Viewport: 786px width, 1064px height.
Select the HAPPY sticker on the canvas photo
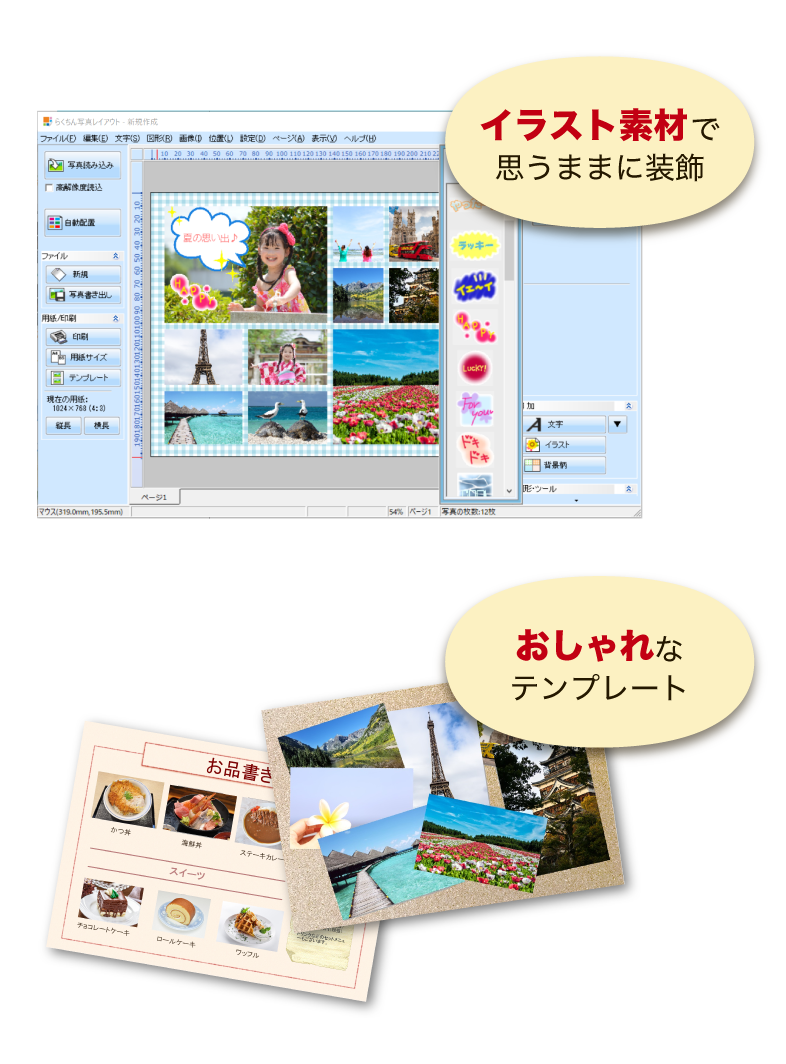click(x=193, y=292)
